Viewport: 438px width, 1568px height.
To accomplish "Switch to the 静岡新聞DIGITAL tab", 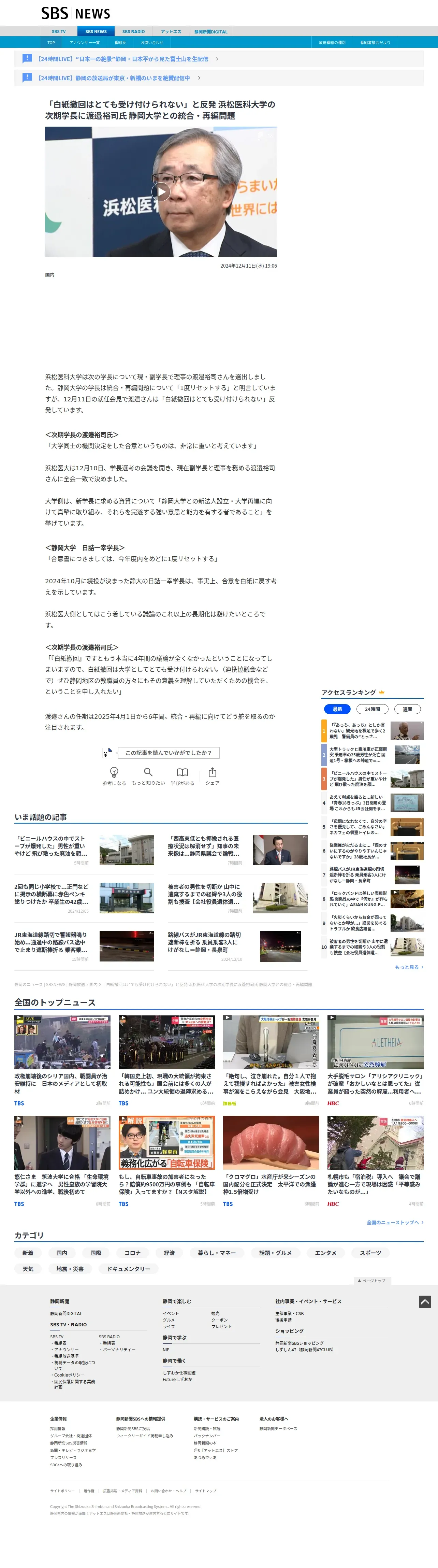I will click(x=211, y=32).
